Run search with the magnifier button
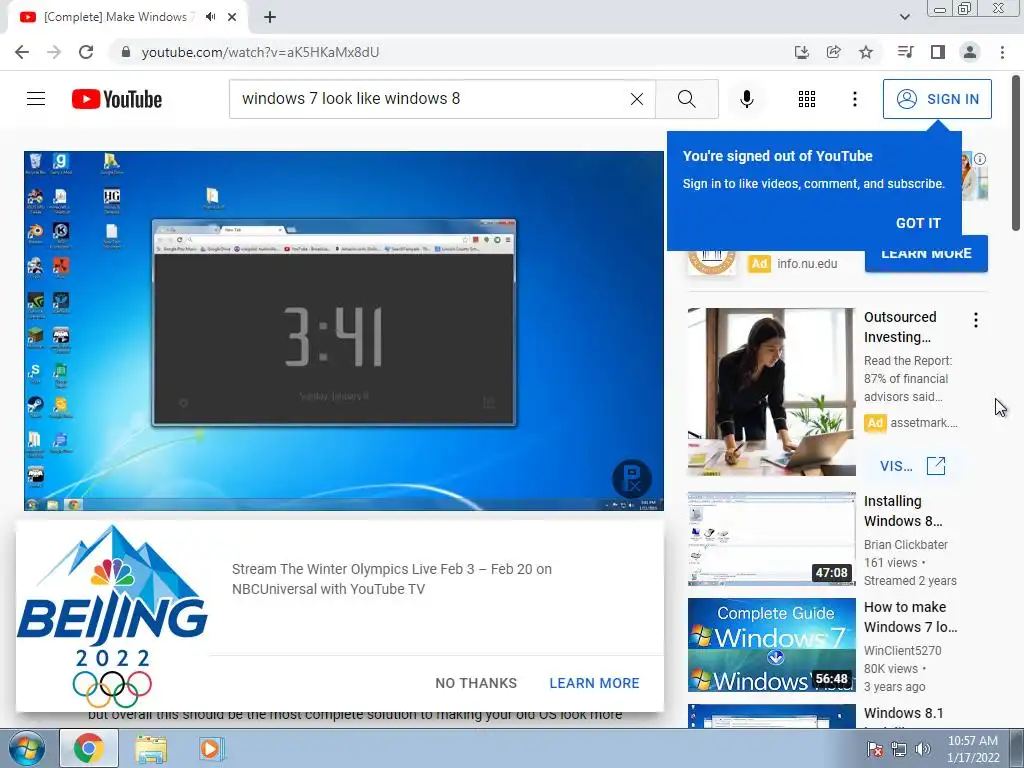1024x768 pixels. pyautogui.click(x=686, y=99)
